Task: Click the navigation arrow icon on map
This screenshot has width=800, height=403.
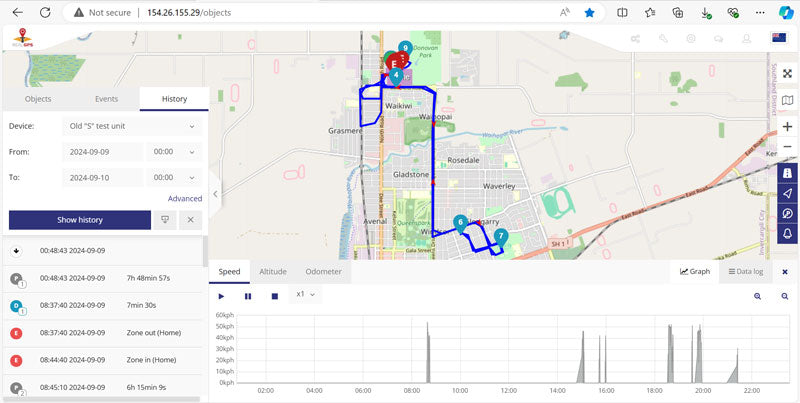Action: 788,193
